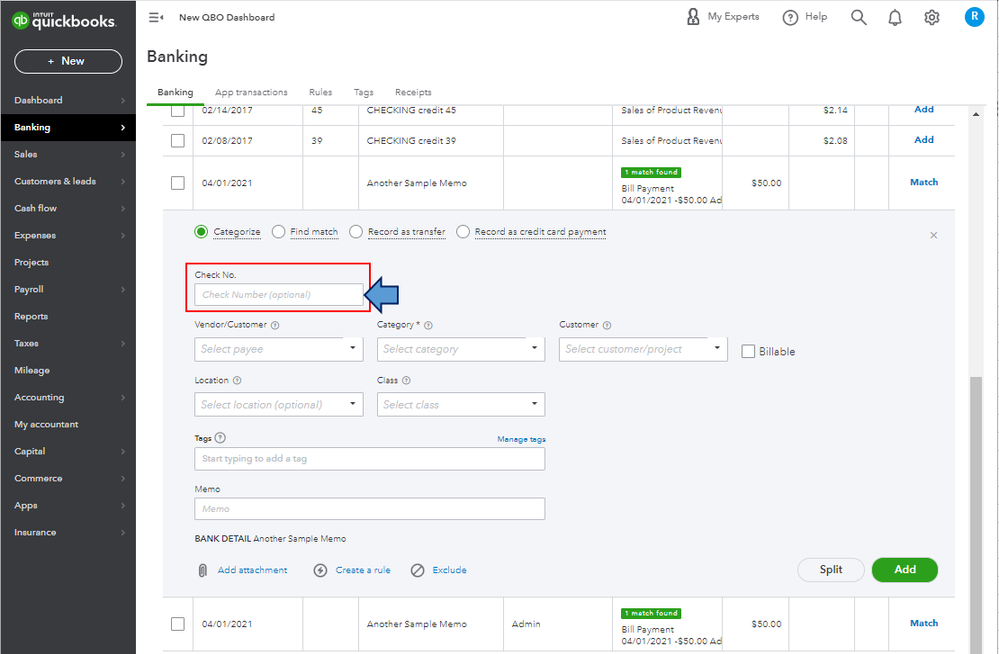Click the Add attachment paperclip icon
The width and height of the screenshot is (999, 654).
[x=202, y=570]
